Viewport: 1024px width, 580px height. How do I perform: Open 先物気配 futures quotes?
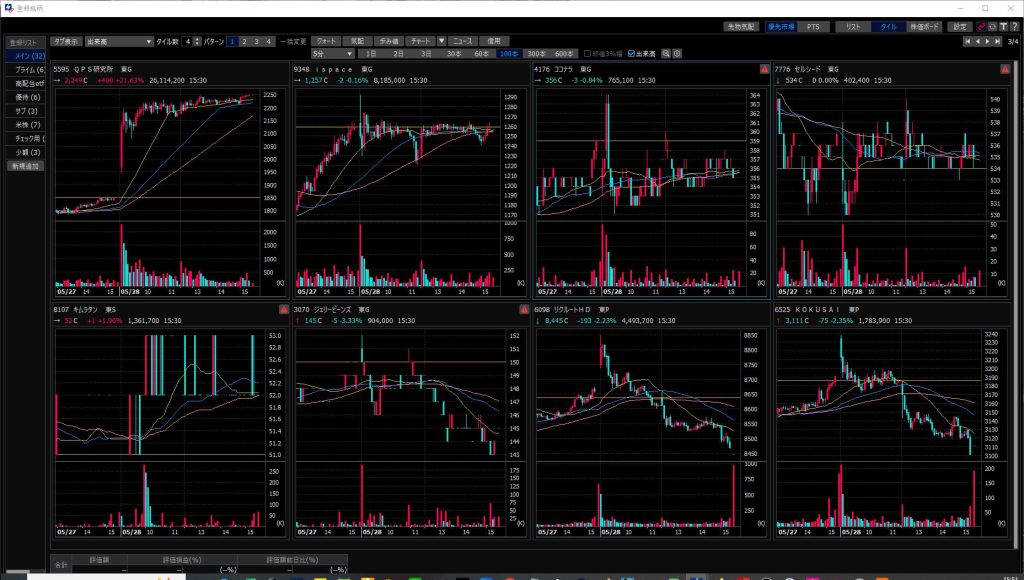(741, 27)
